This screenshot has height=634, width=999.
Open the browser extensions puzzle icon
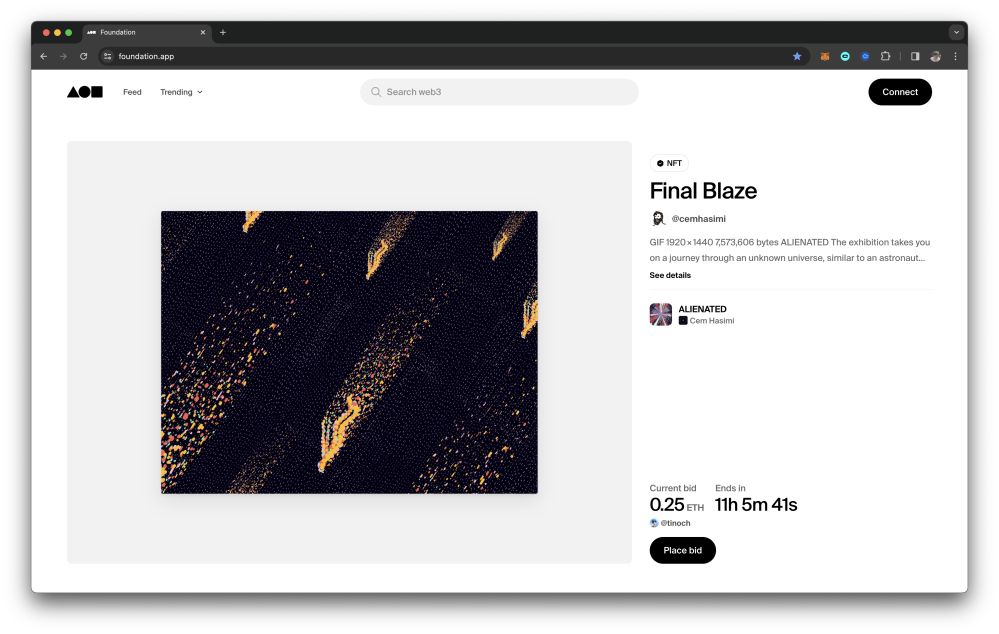pos(886,56)
